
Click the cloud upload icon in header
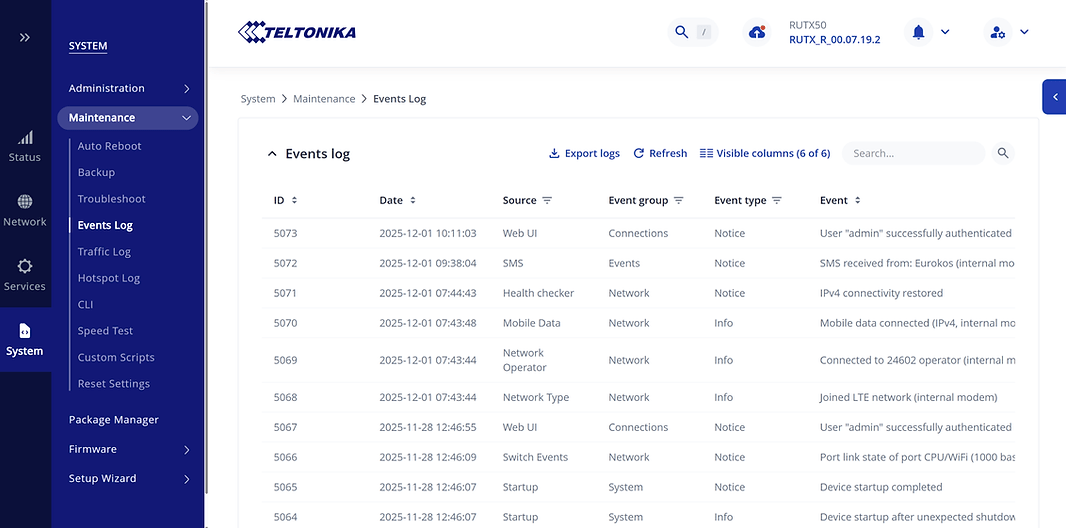757,32
